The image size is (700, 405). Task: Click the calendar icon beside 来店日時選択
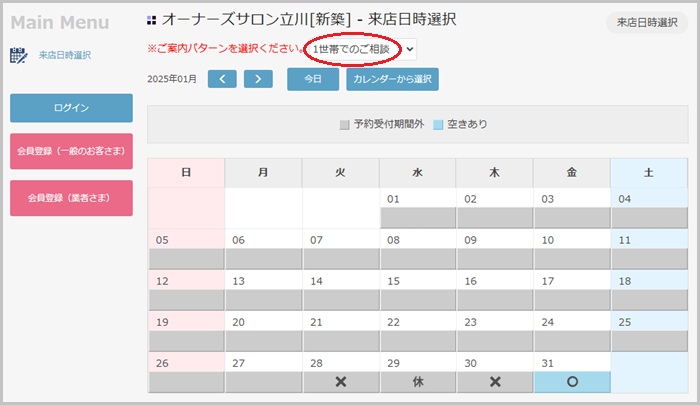click(18, 55)
